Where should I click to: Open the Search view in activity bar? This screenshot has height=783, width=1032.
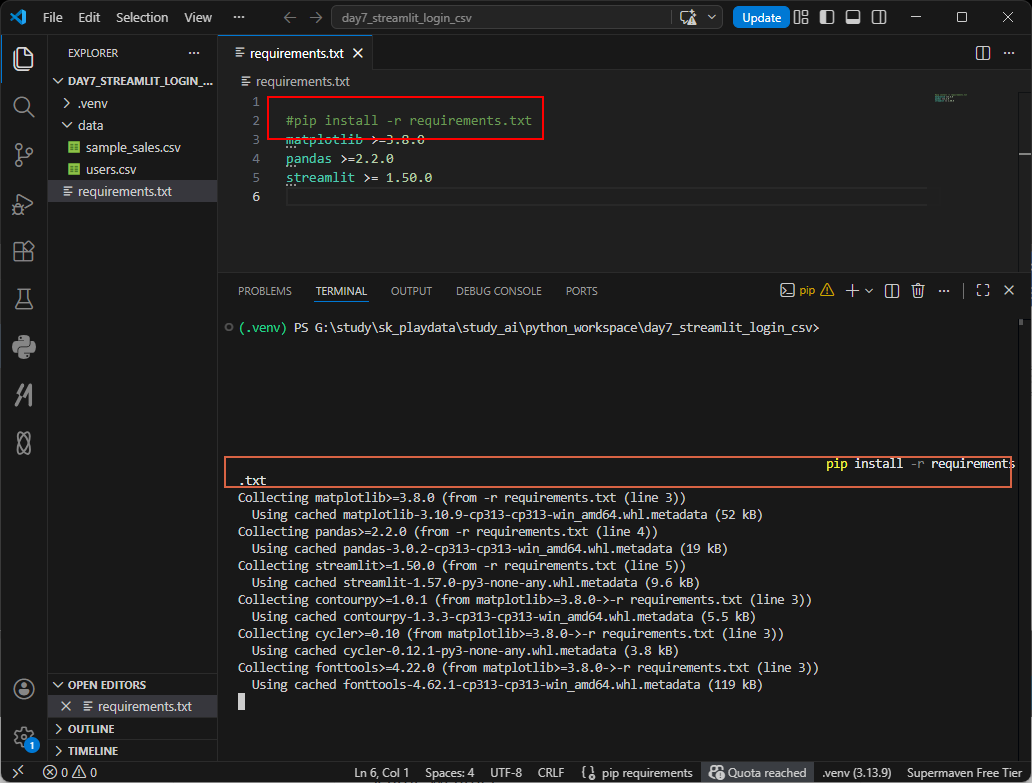pyautogui.click(x=24, y=107)
